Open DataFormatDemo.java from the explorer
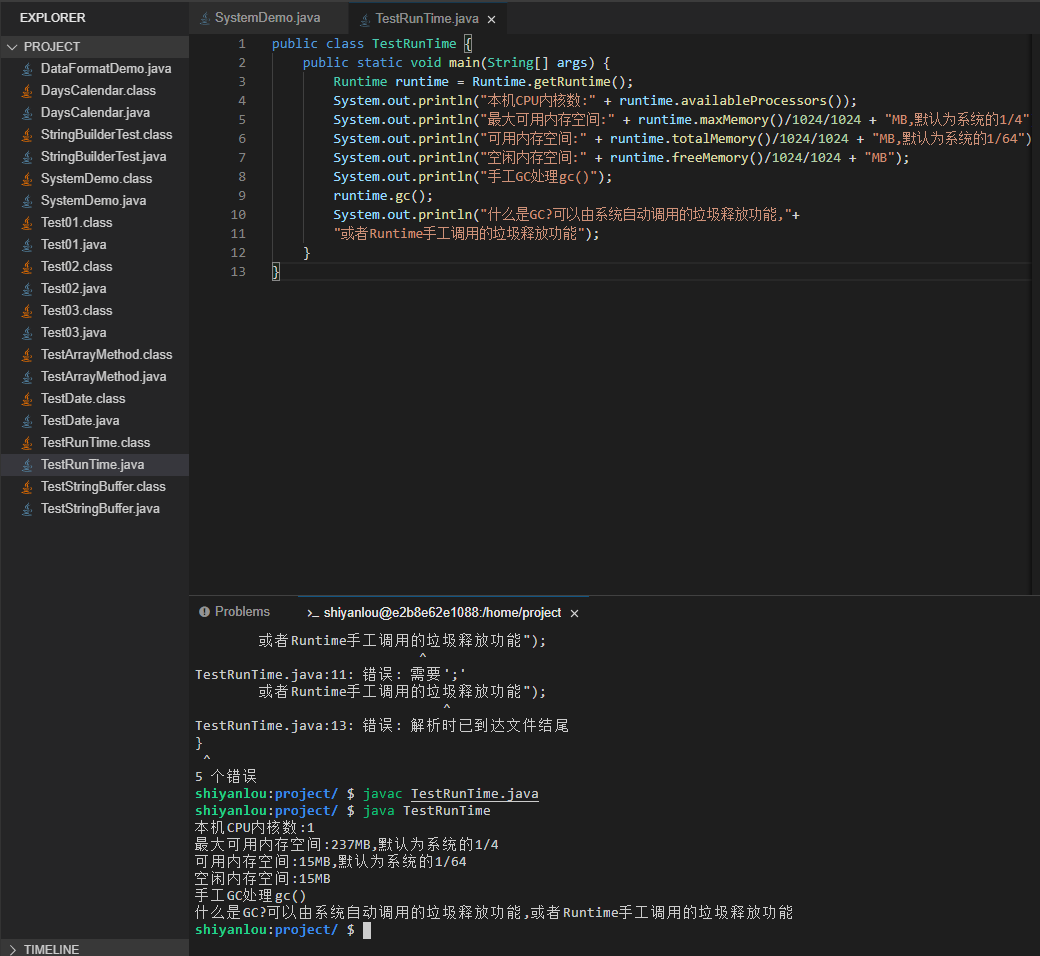 coord(95,69)
